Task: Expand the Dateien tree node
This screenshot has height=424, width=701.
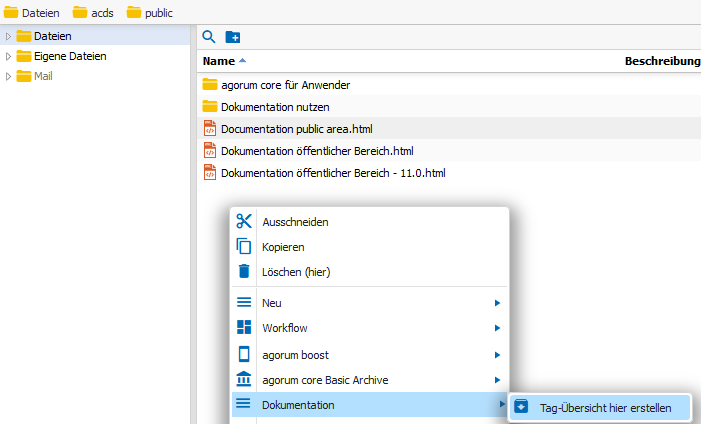Action: point(8,36)
